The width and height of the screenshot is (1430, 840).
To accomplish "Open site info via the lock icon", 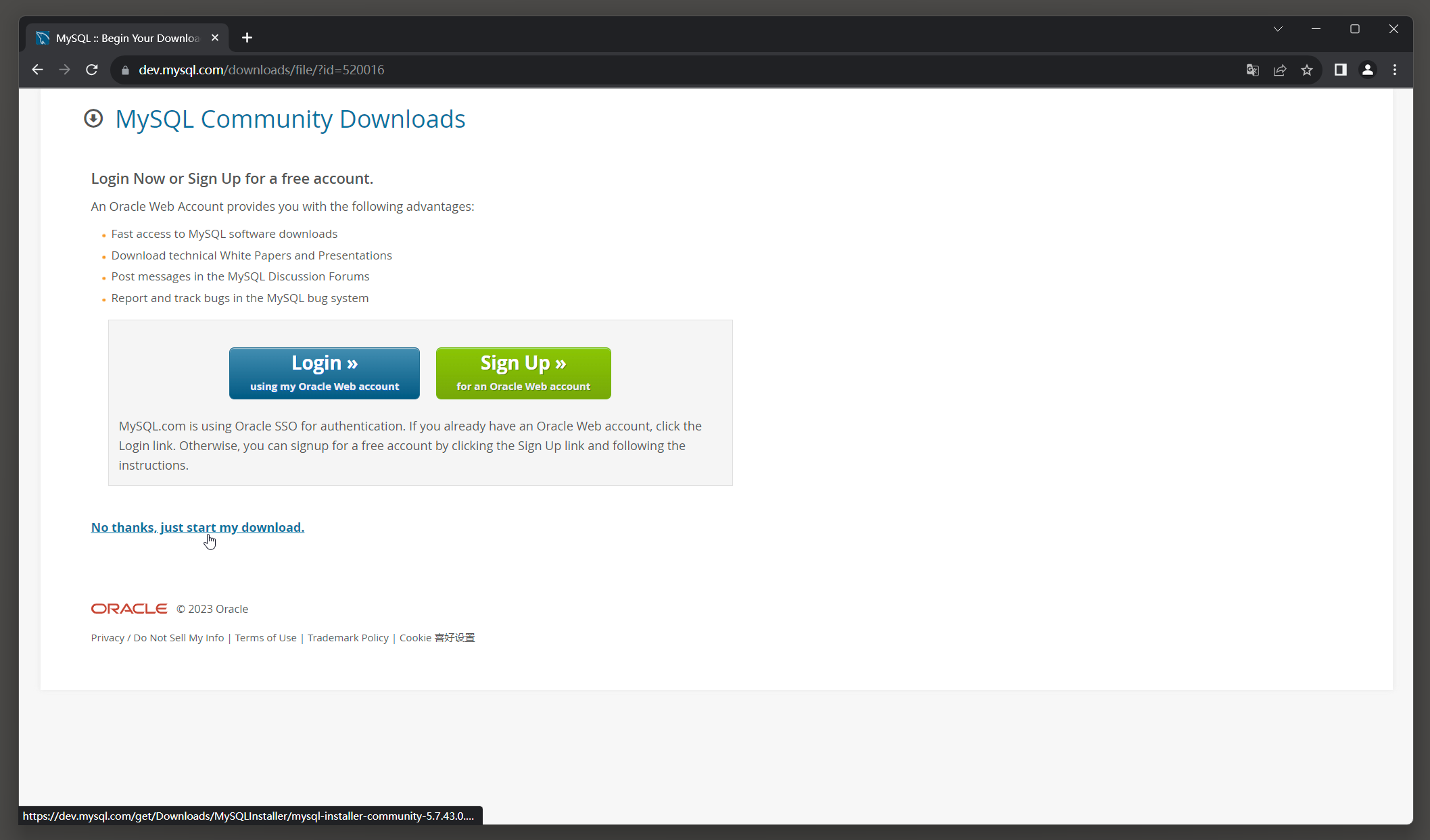I will [125, 70].
